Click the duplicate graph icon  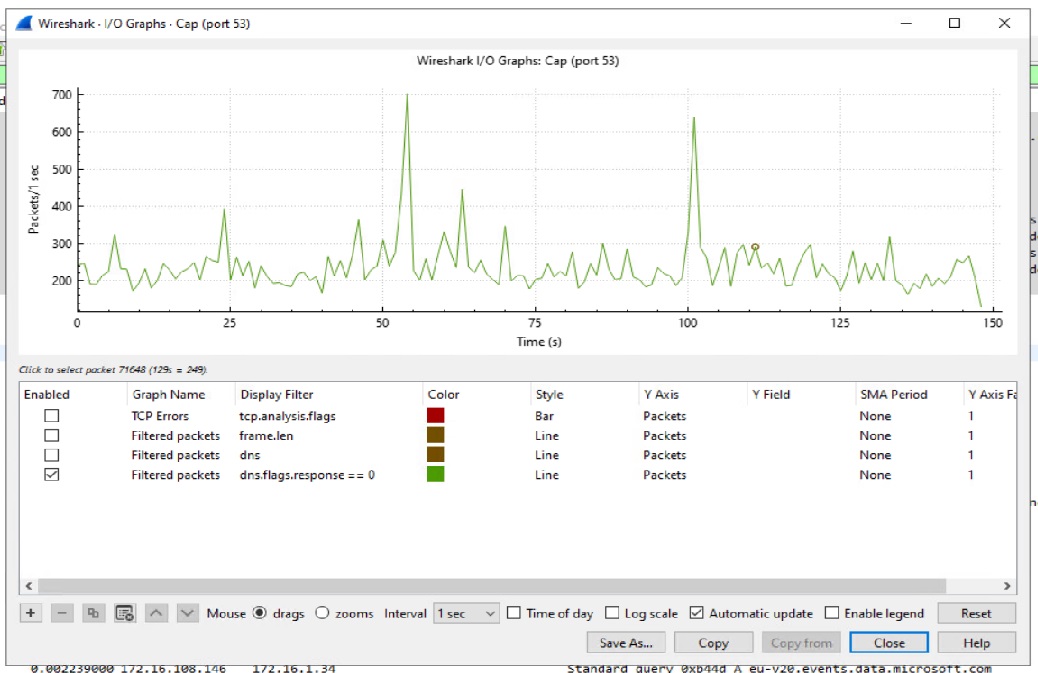tap(93, 613)
